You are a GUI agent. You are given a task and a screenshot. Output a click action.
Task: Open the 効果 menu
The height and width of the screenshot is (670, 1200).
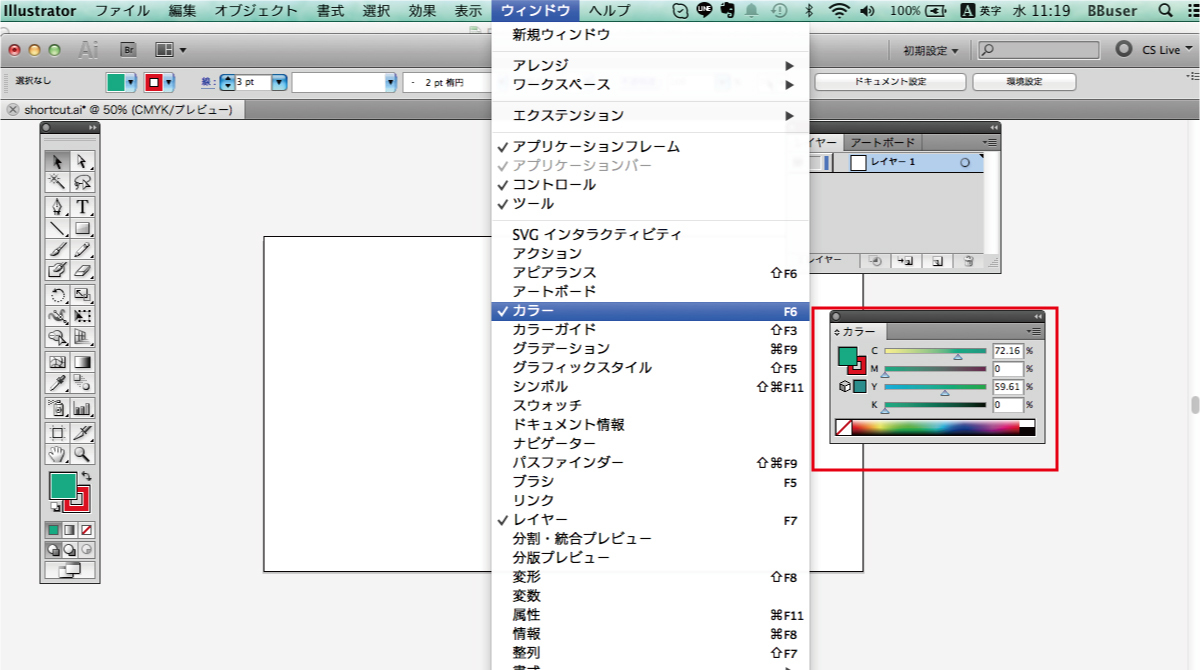pyautogui.click(x=422, y=11)
